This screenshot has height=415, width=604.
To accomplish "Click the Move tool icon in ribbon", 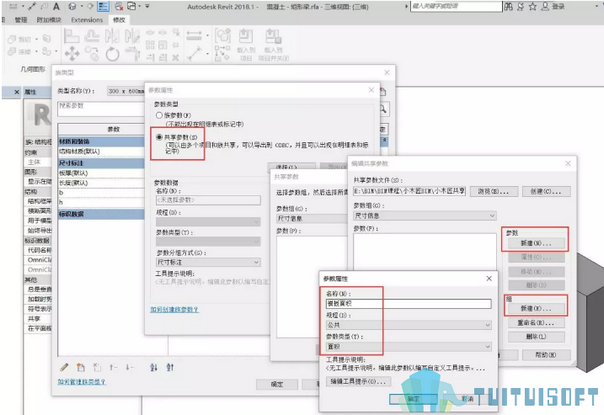I will (72, 54).
